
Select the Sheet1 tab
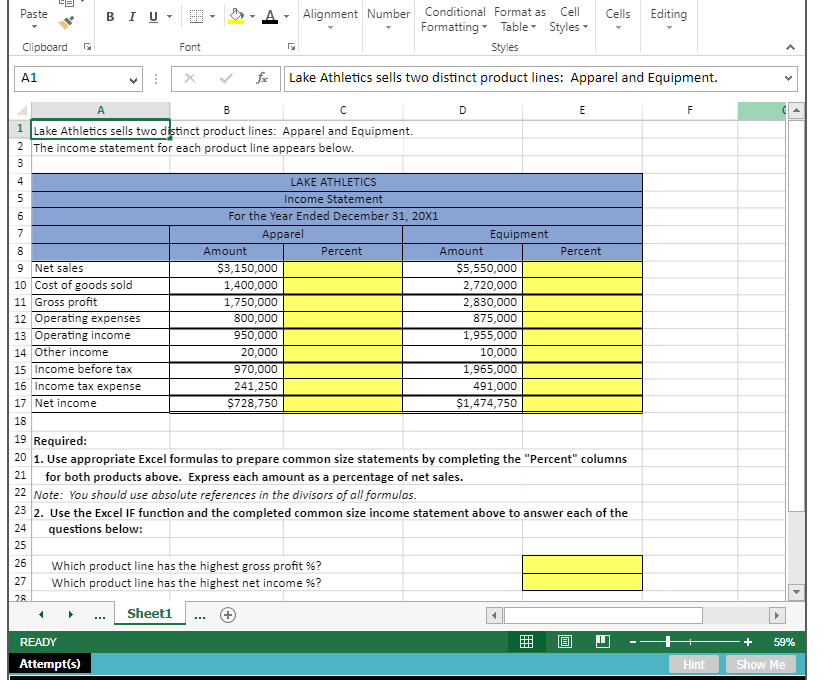[149, 614]
